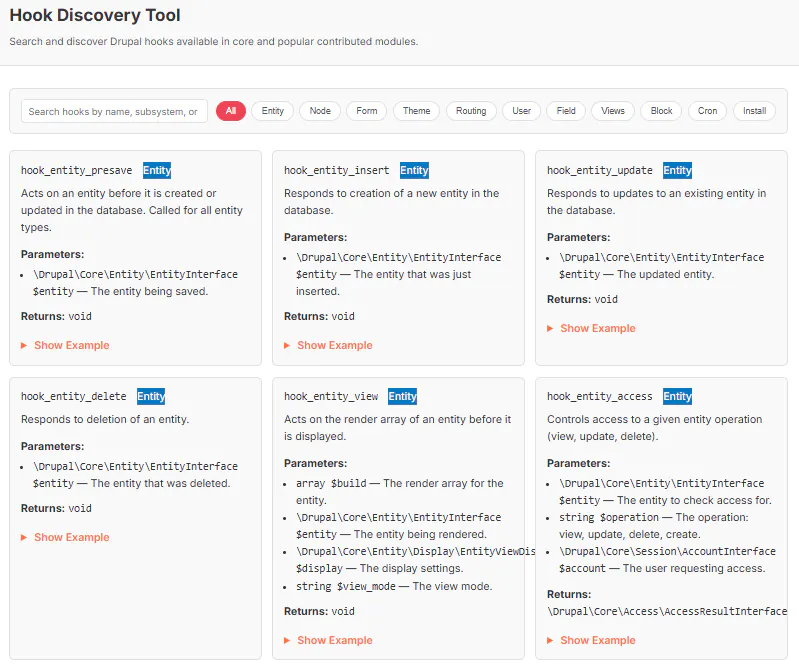The height and width of the screenshot is (665, 799).
Task: Click Entity badge on hook_entity_access card
Action: (677, 396)
